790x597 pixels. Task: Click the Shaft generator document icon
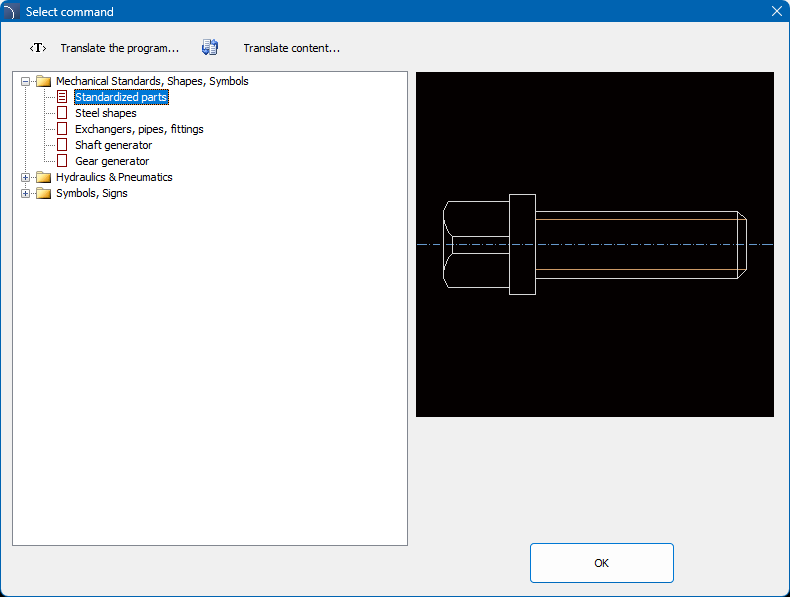click(62, 145)
